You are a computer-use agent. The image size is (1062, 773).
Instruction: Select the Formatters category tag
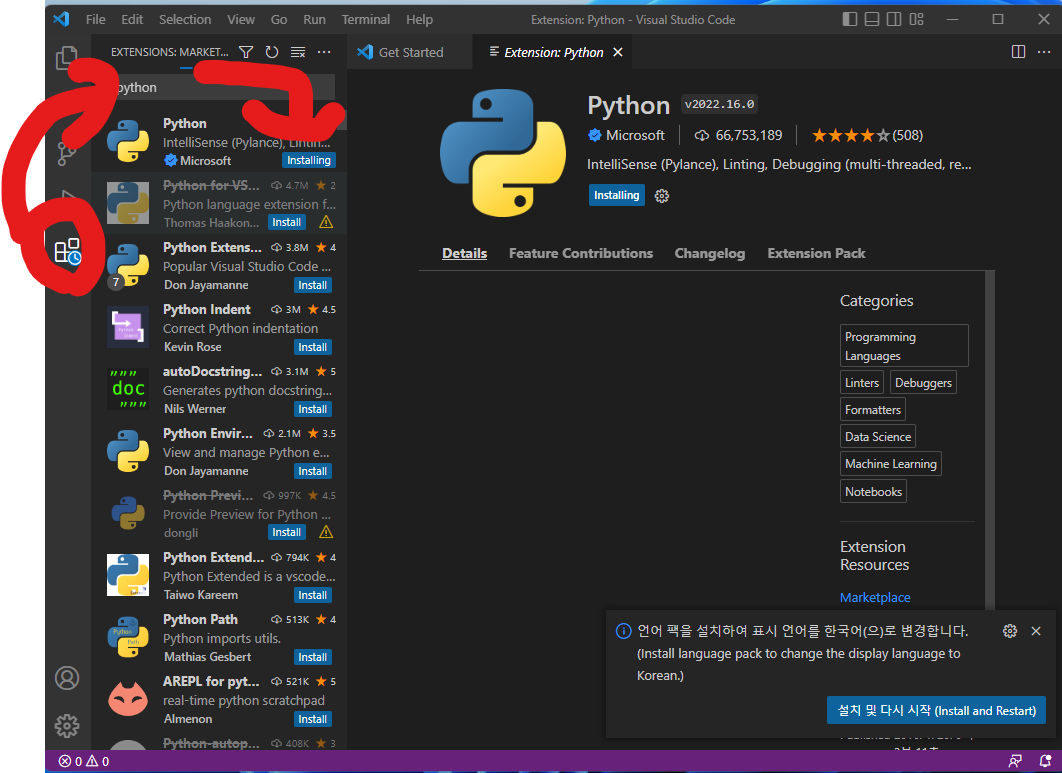(x=872, y=410)
